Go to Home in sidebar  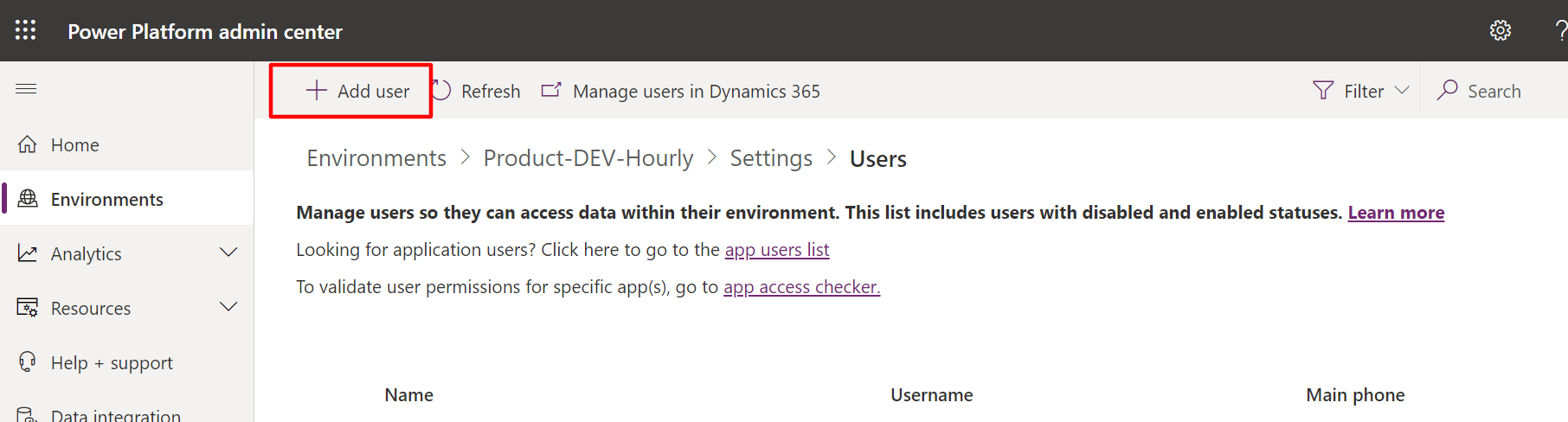coord(74,145)
